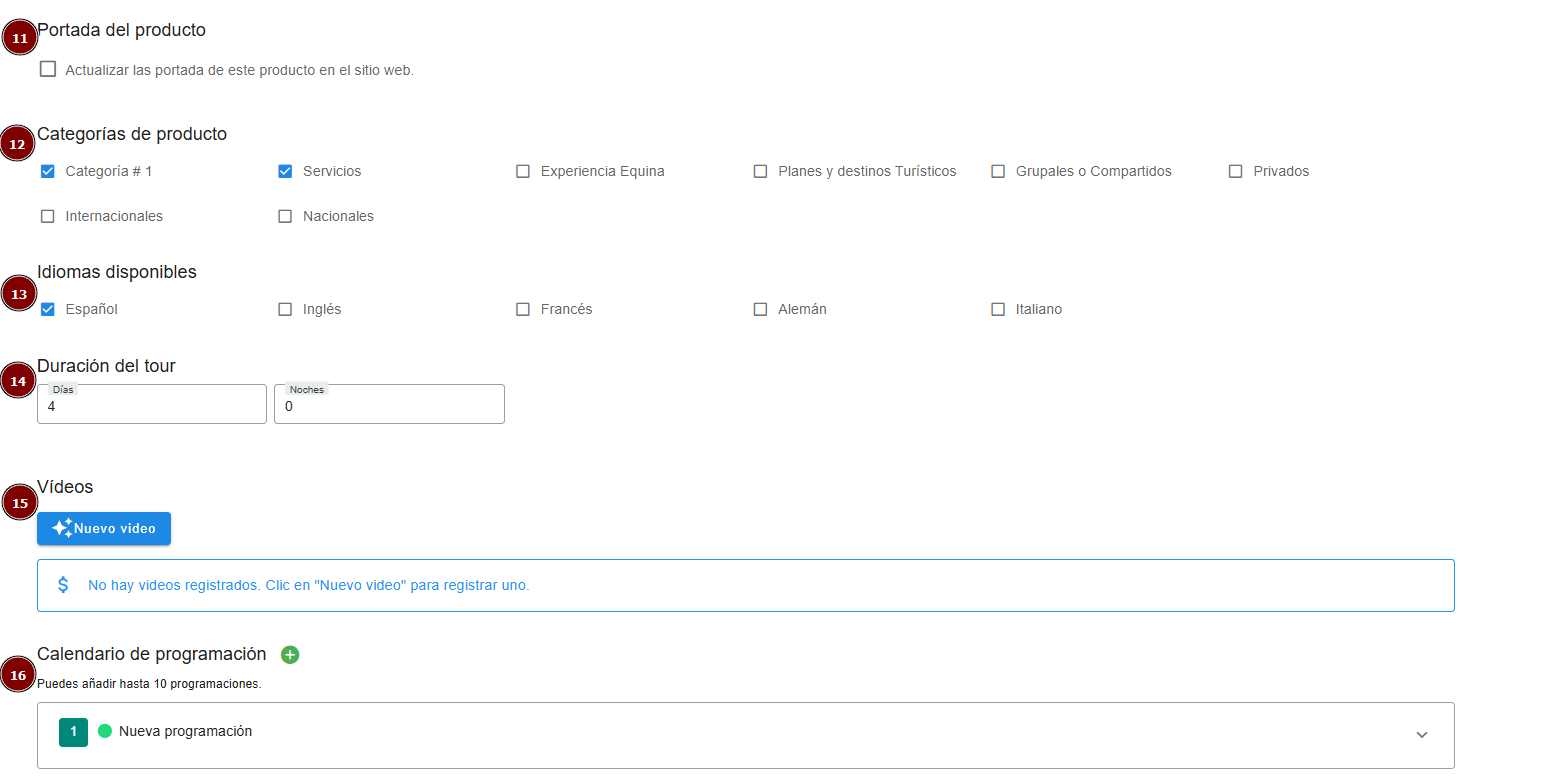This screenshot has height=782, width=1559.
Task: Tick the Inglés language checkbox
Action: click(285, 310)
